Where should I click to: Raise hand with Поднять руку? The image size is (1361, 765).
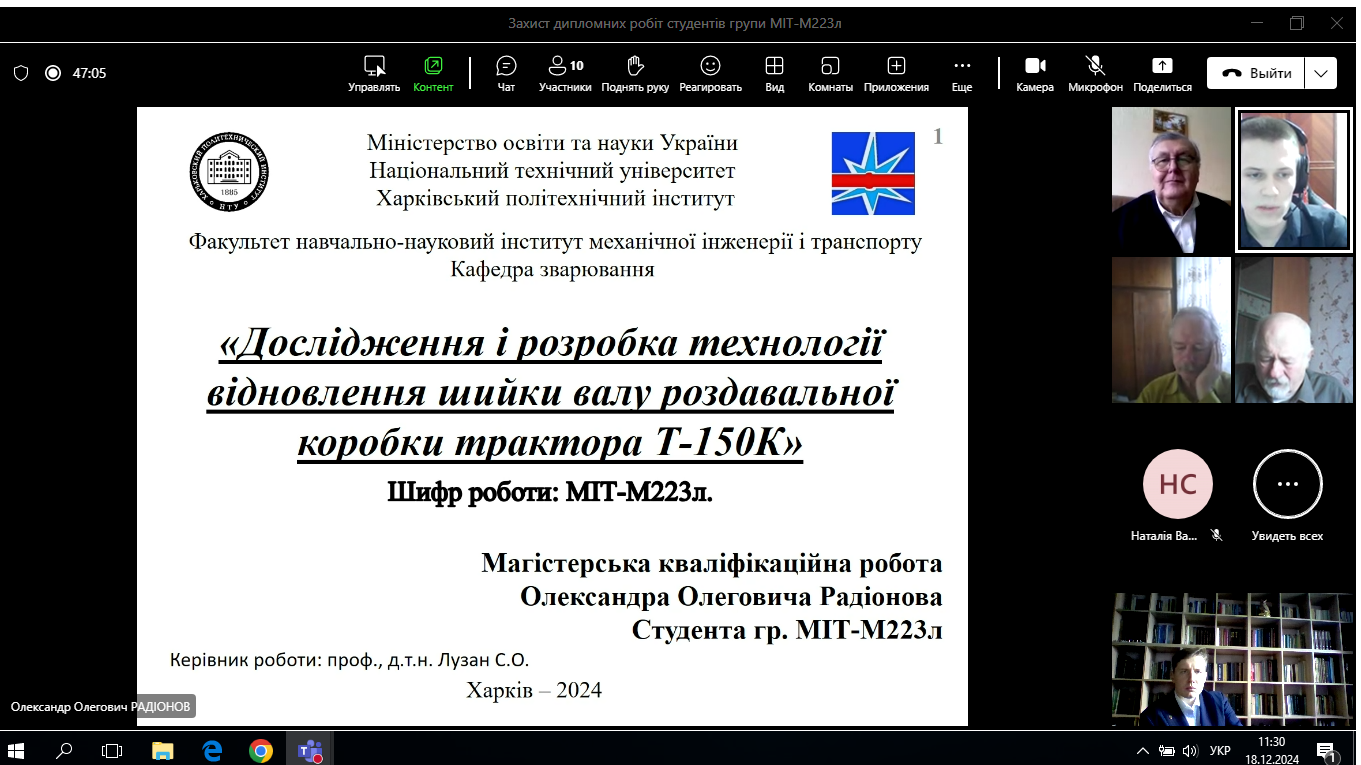point(635,73)
